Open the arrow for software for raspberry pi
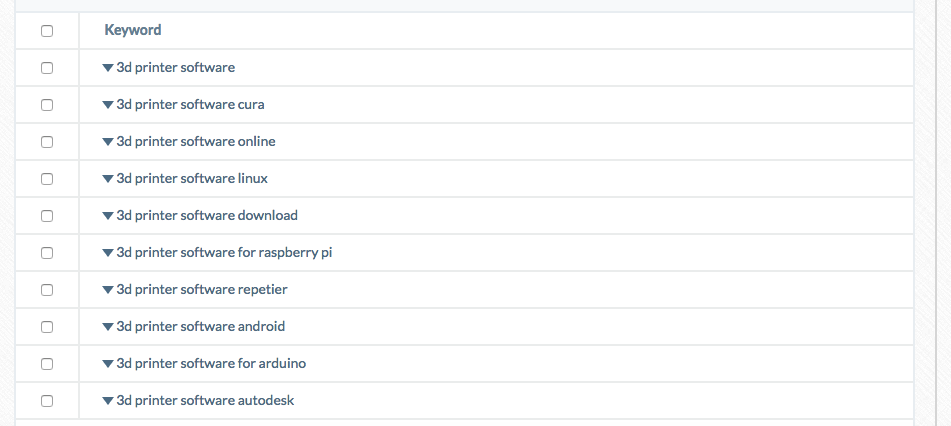 108,253
